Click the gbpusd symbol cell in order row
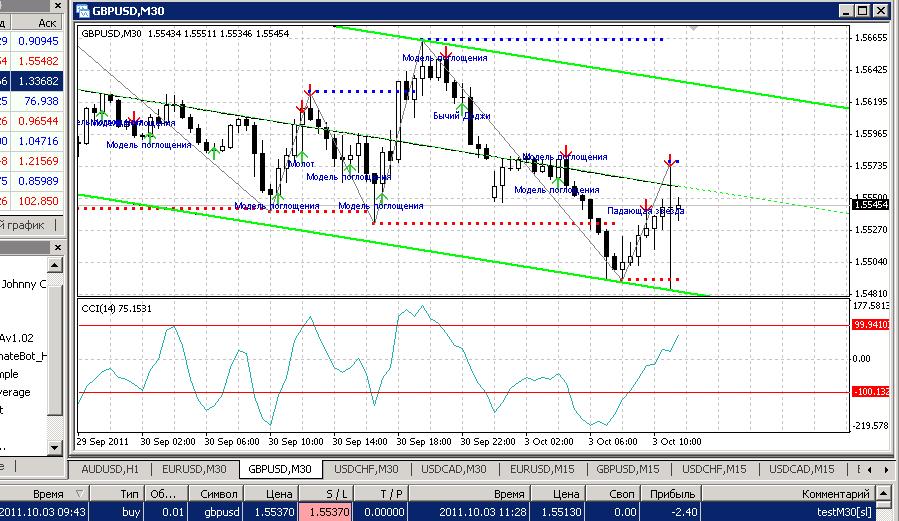This screenshot has width=899, height=521. coord(218,511)
